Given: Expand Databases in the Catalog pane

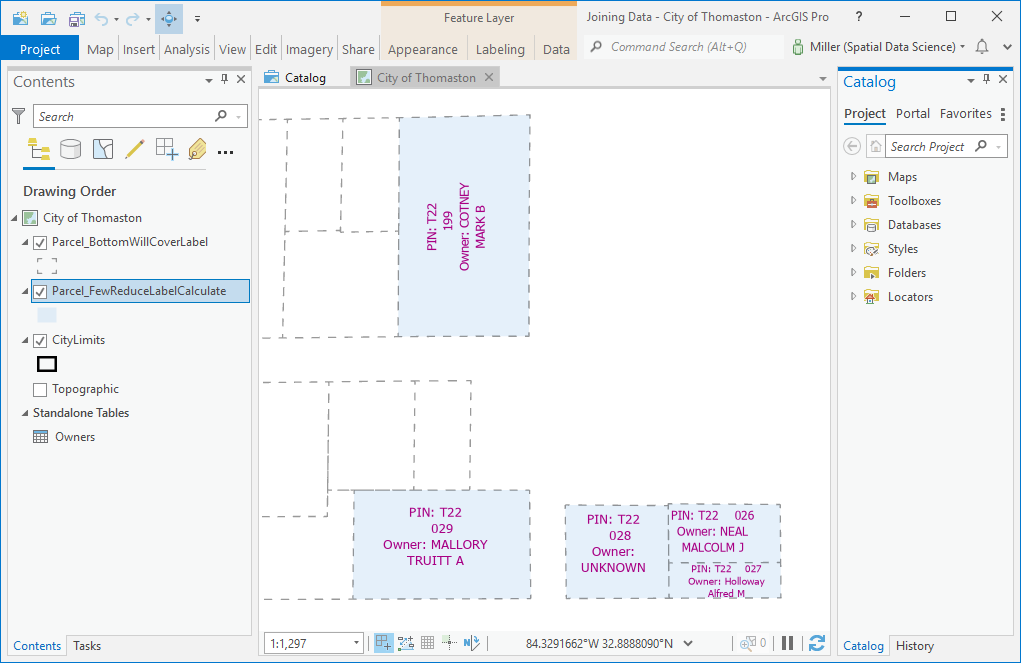Looking at the screenshot, I should pyautogui.click(x=852, y=224).
